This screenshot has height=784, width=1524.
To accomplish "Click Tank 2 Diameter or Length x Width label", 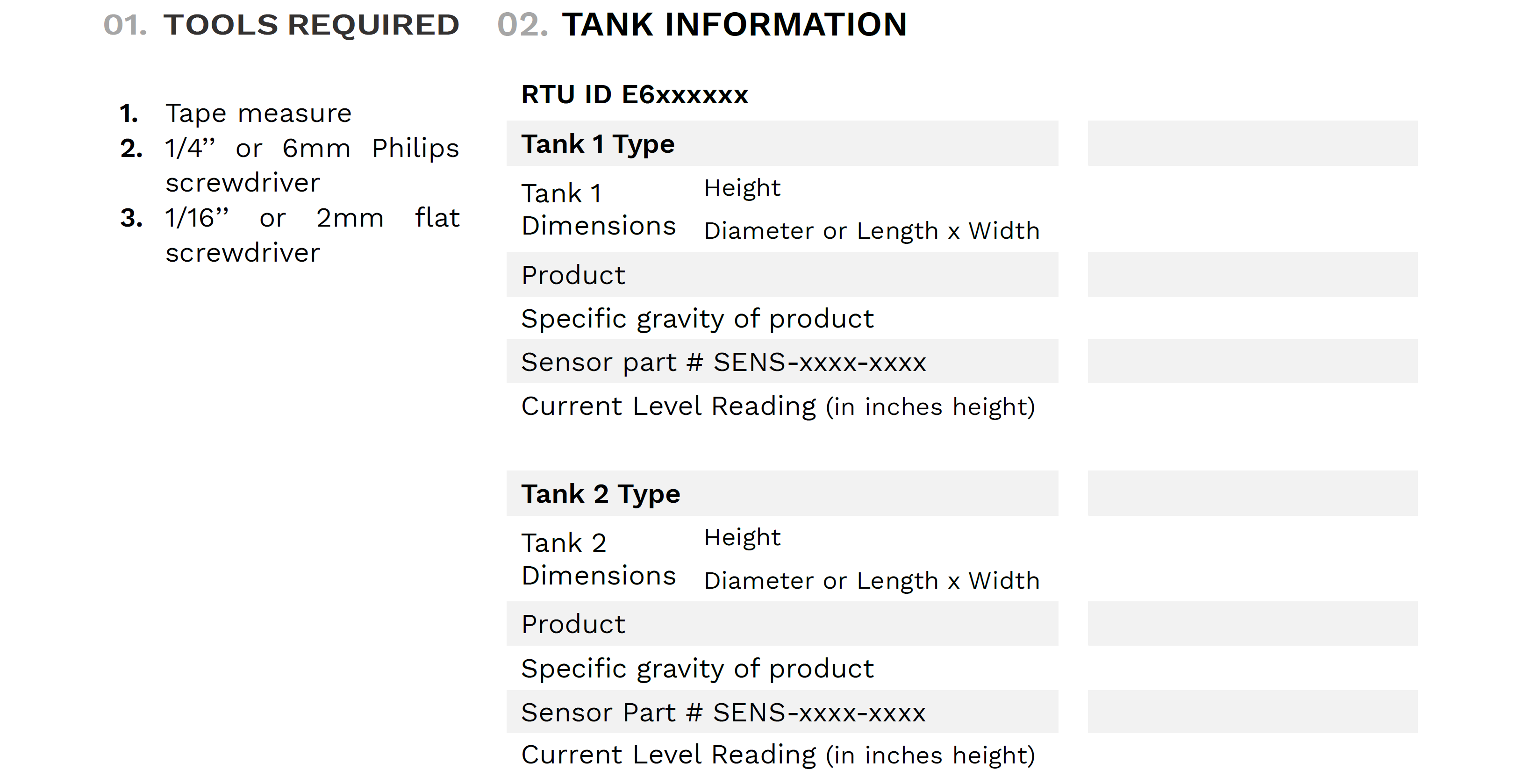I will pos(872,581).
